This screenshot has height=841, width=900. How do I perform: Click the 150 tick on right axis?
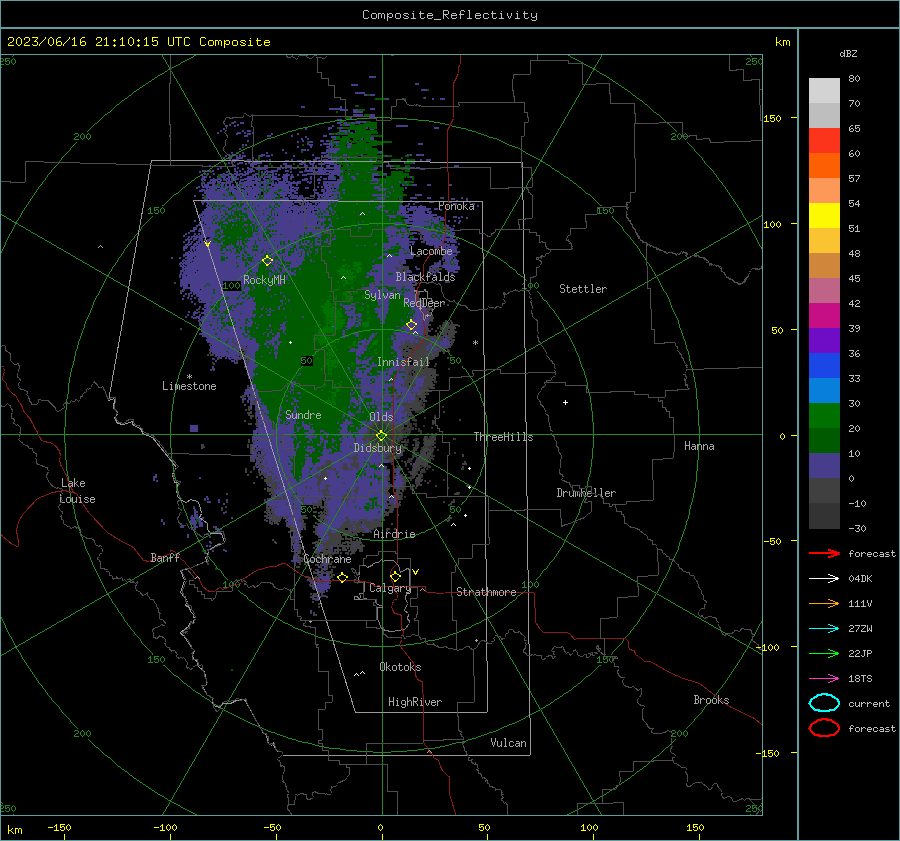click(x=772, y=118)
